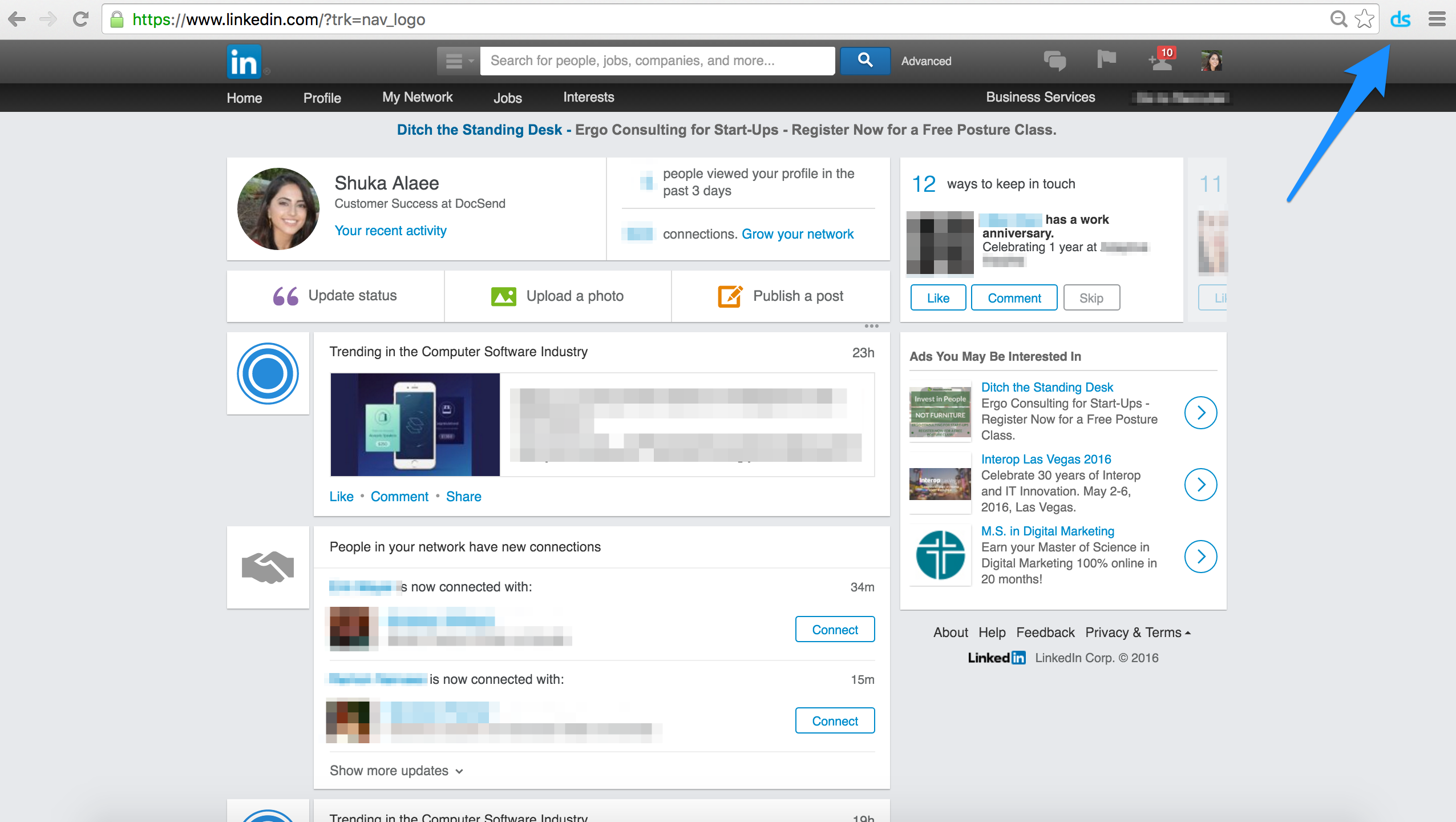Comment on the trending post
The width and height of the screenshot is (1456, 822).
399,497
